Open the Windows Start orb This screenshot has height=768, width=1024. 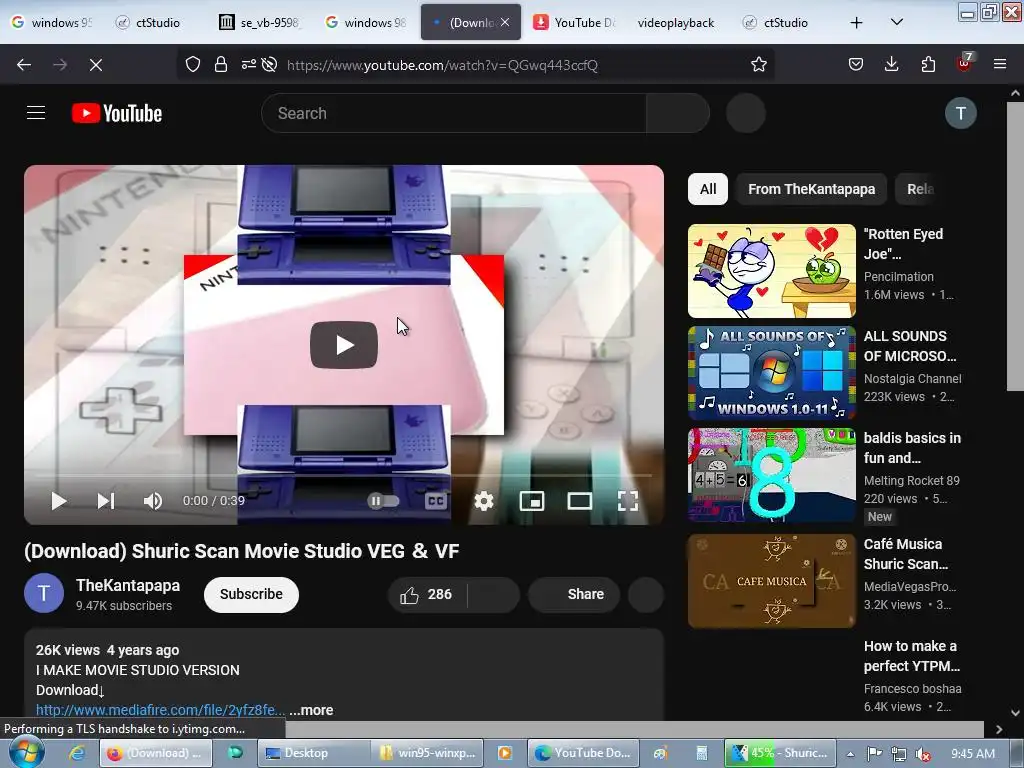click(x=26, y=752)
